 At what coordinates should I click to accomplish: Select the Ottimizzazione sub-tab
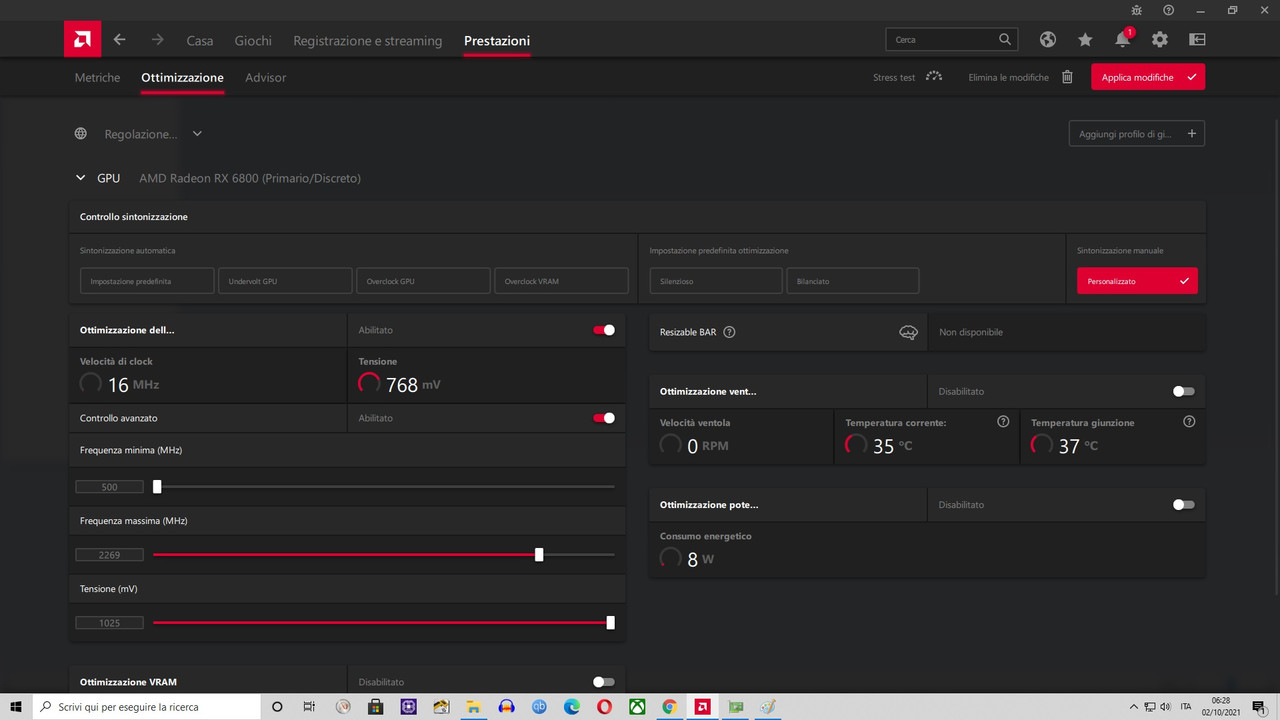(183, 77)
